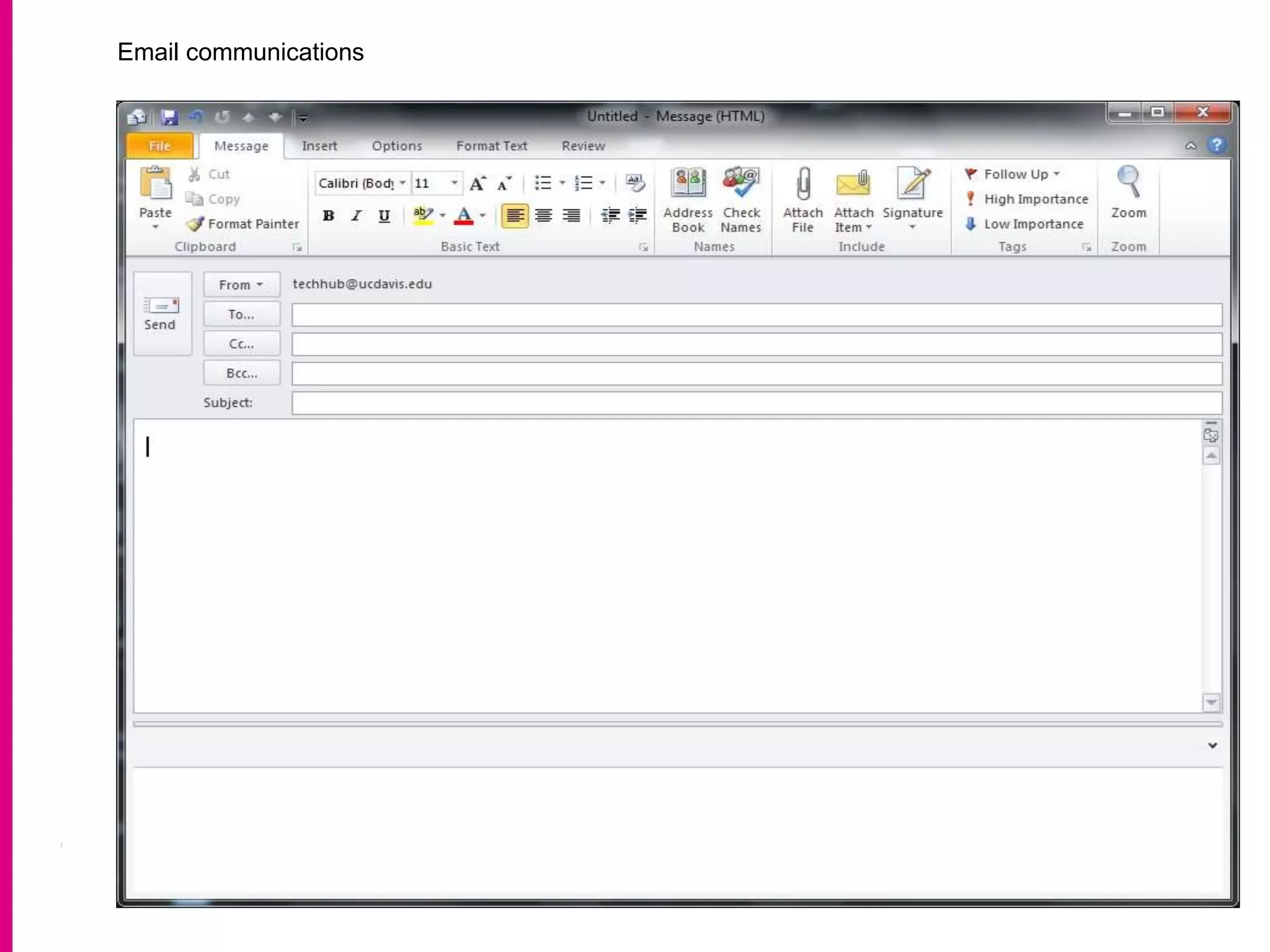Customize the Quick Access Toolbar dropdown
The image size is (1270, 952).
tap(303, 117)
